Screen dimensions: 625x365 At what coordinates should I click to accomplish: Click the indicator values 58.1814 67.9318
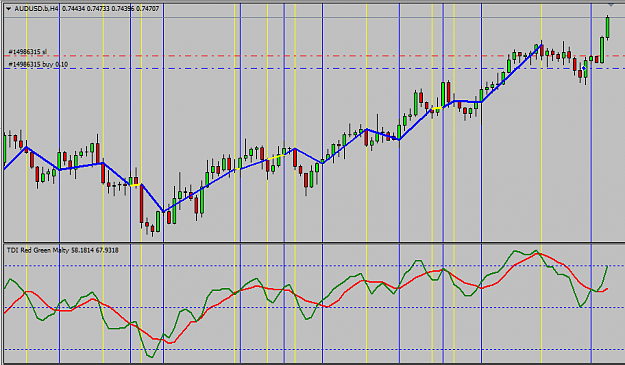tap(95, 250)
